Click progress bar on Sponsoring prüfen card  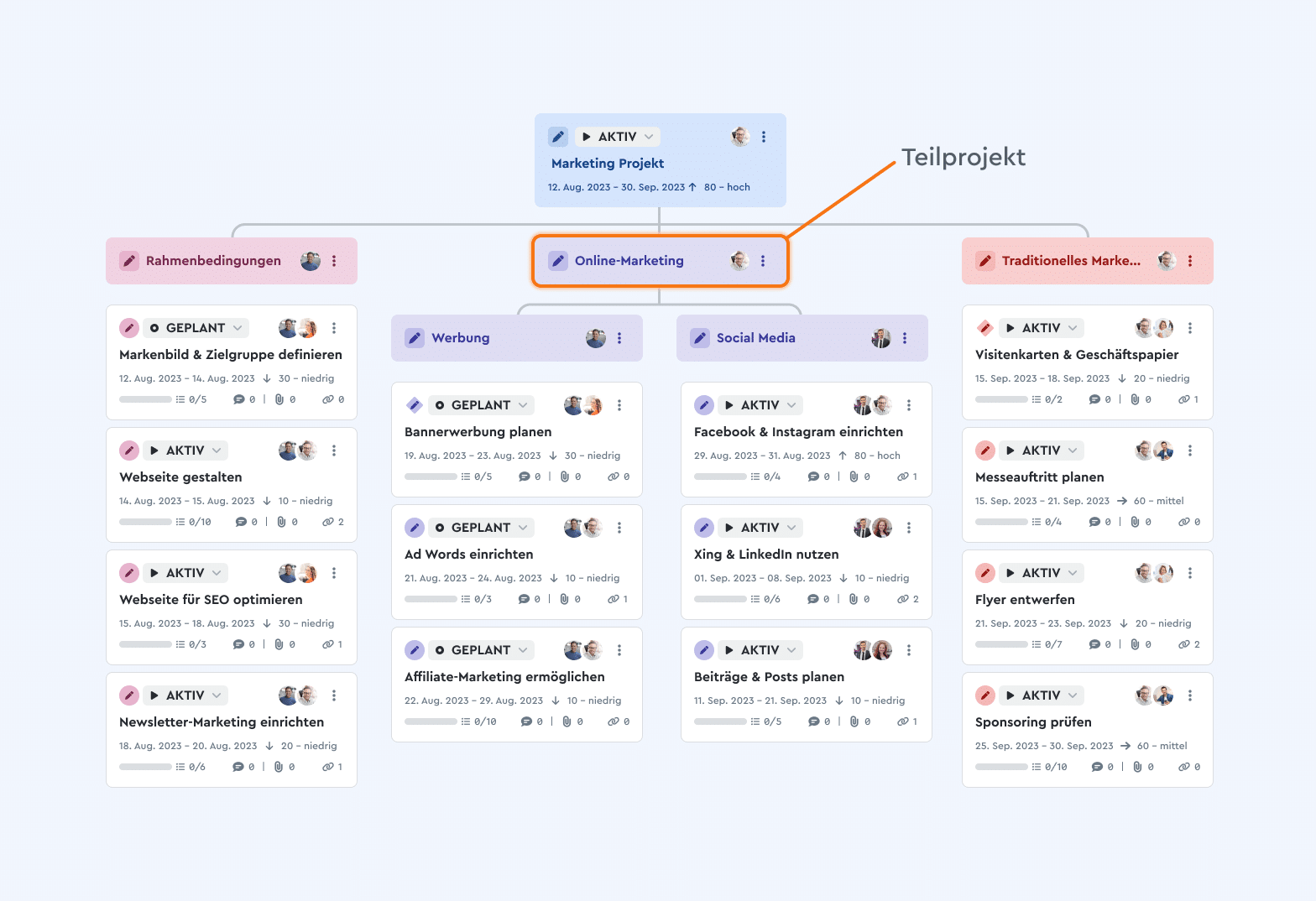click(1001, 767)
